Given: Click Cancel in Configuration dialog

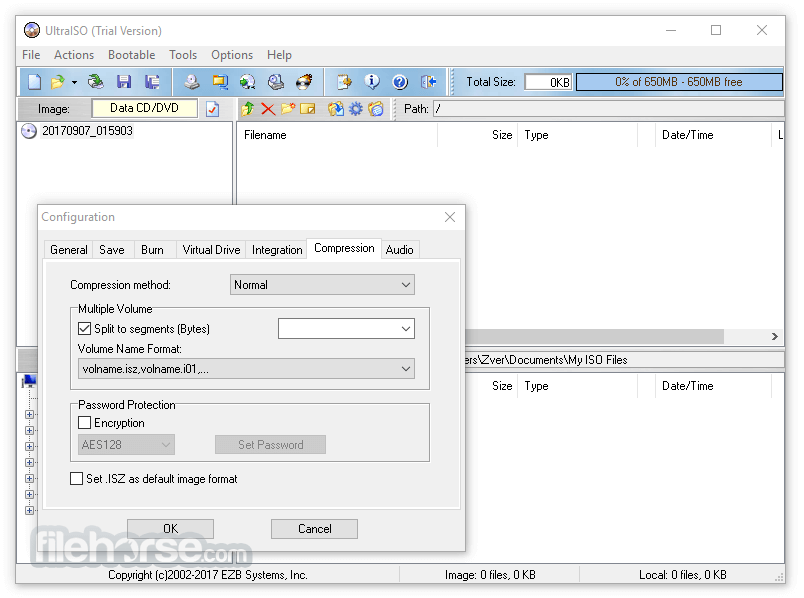Looking at the screenshot, I should pyautogui.click(x=314, y=529).
